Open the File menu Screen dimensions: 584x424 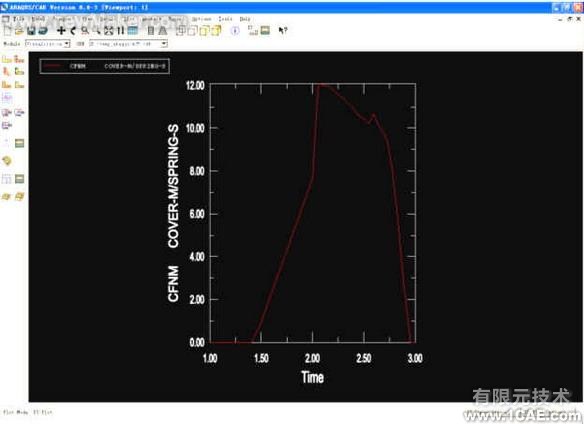pos(19,19)
